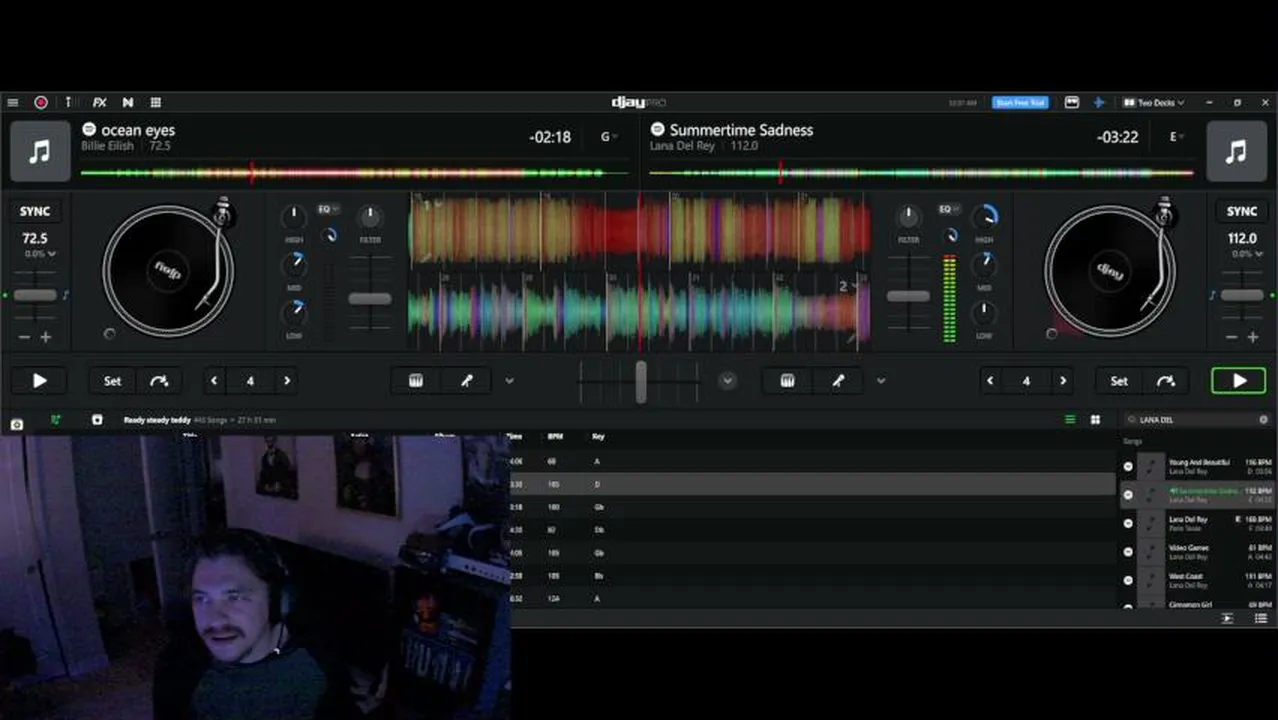Open the left deck microphone icon
The width and height of the screenshot is (1278, 720).
(x=467, y=381)
